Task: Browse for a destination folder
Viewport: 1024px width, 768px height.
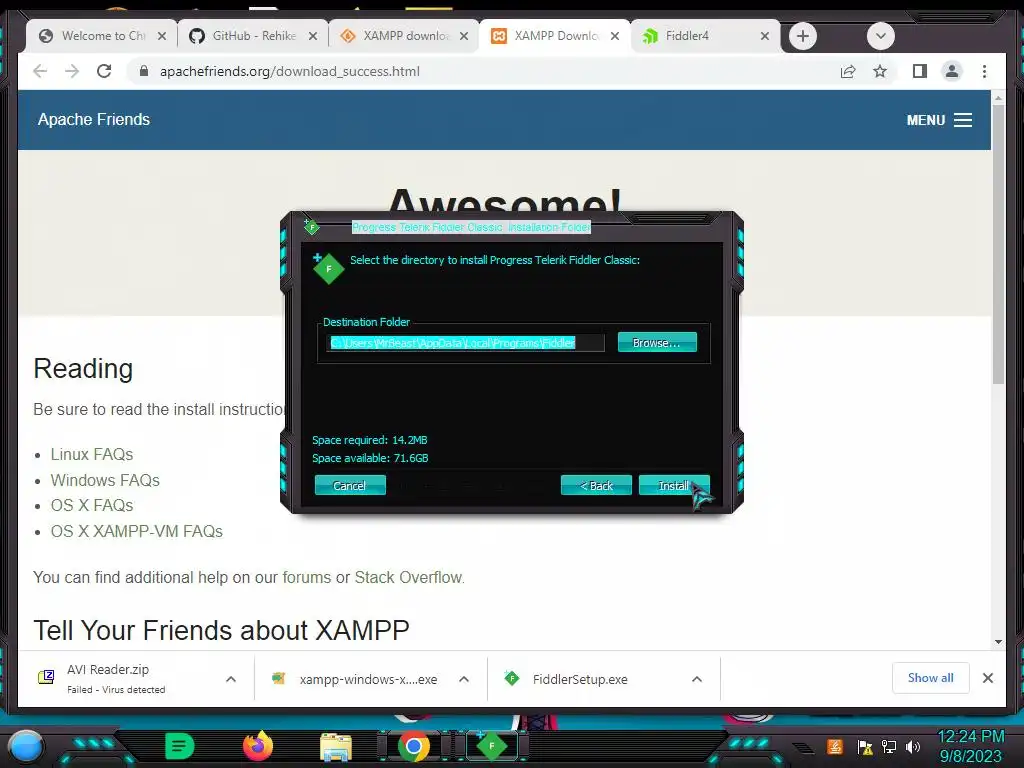Action: 657,342
